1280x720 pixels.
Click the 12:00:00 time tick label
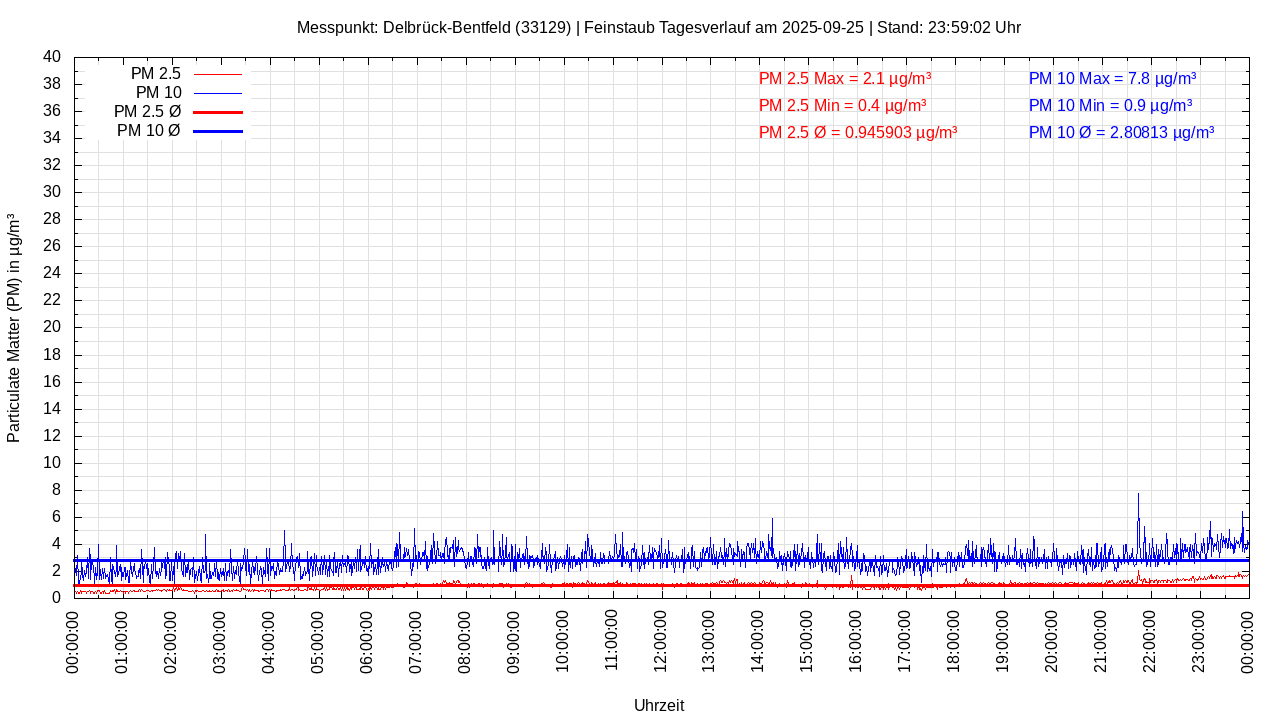[x=661, y=640]
